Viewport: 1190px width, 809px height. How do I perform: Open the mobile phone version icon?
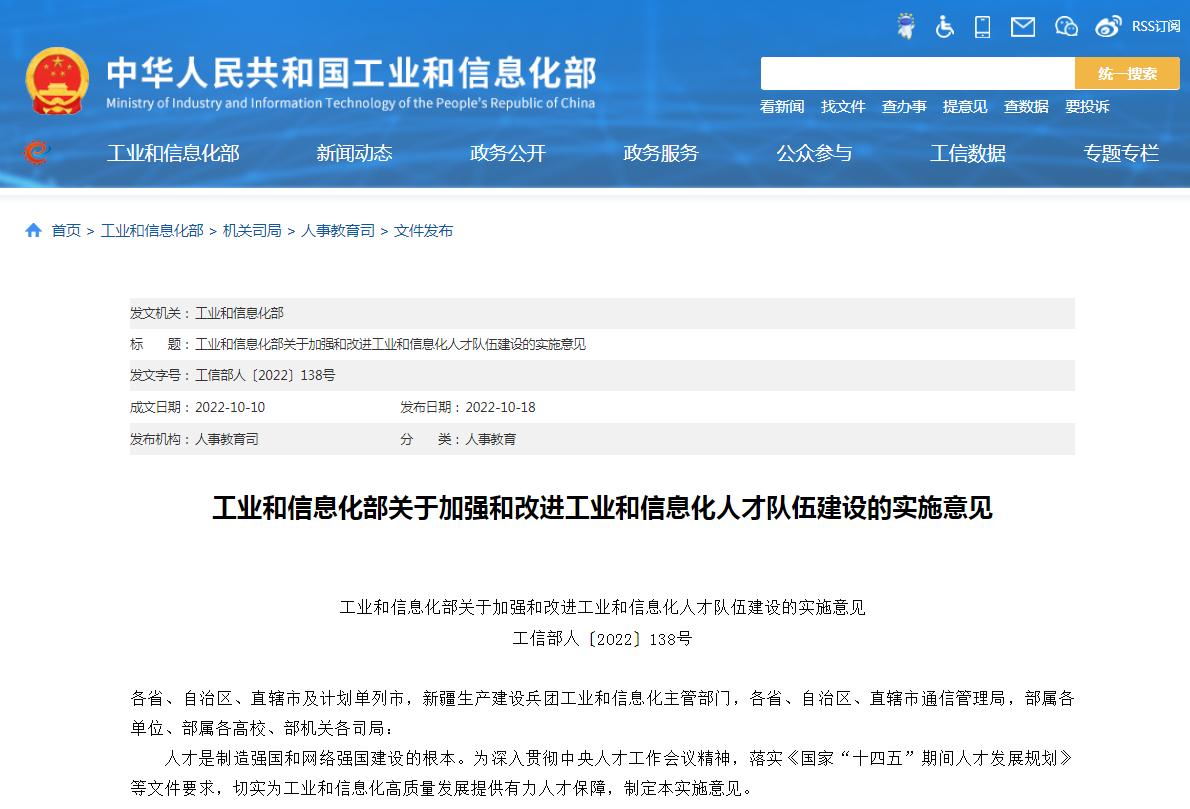pos(982,27)
